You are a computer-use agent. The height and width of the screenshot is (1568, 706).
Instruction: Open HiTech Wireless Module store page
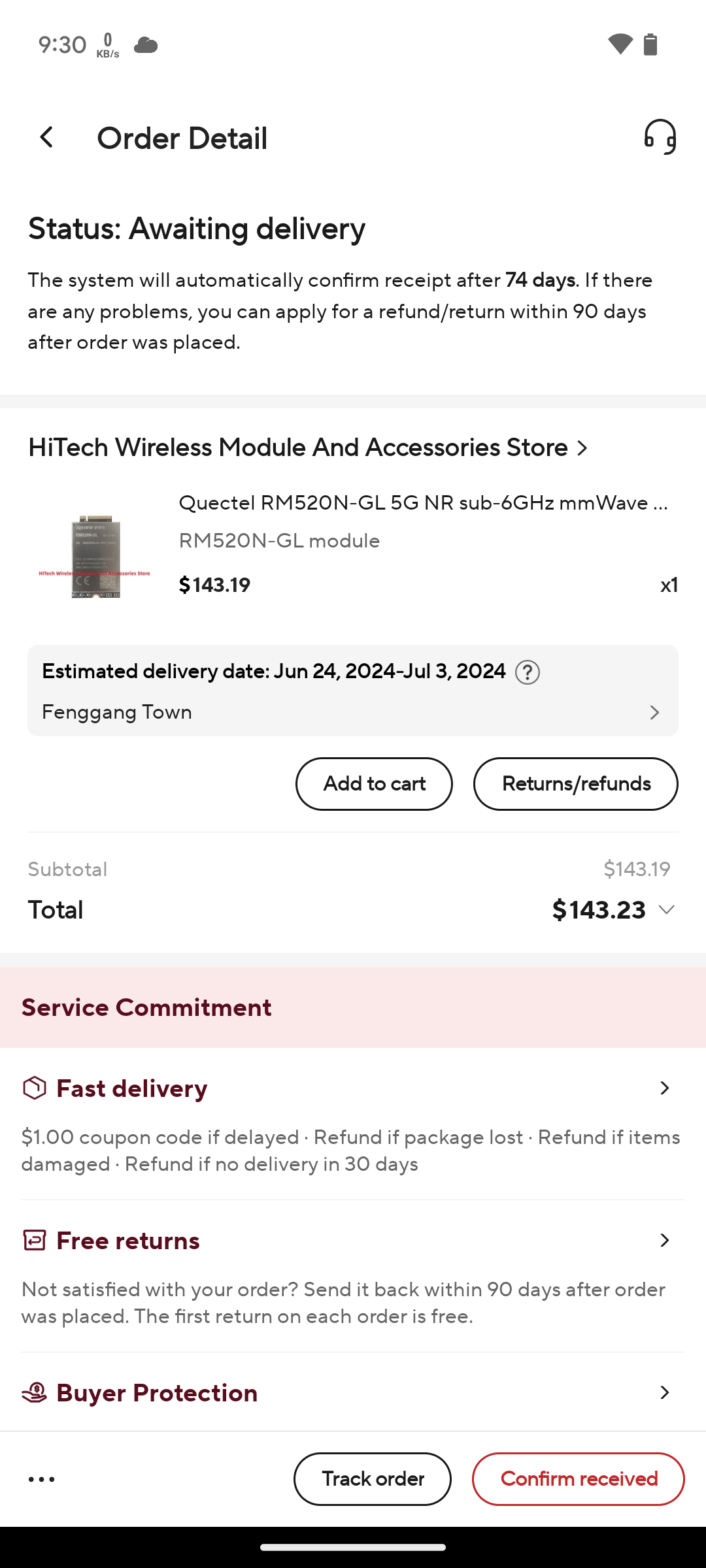coord(307,448)
